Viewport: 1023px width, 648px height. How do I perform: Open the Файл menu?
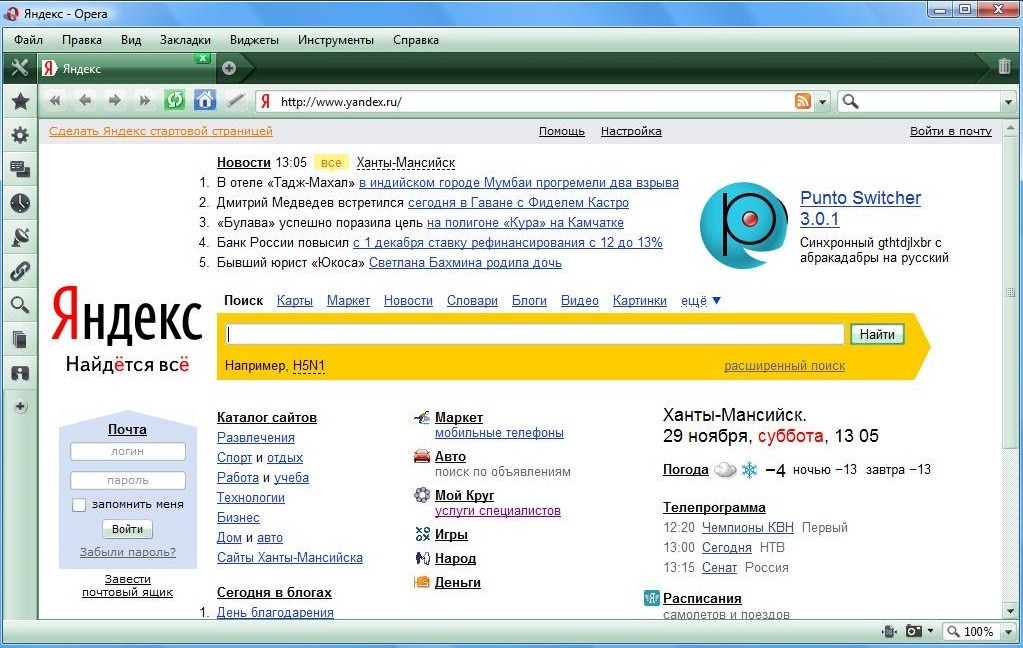(x=28, y=40)
